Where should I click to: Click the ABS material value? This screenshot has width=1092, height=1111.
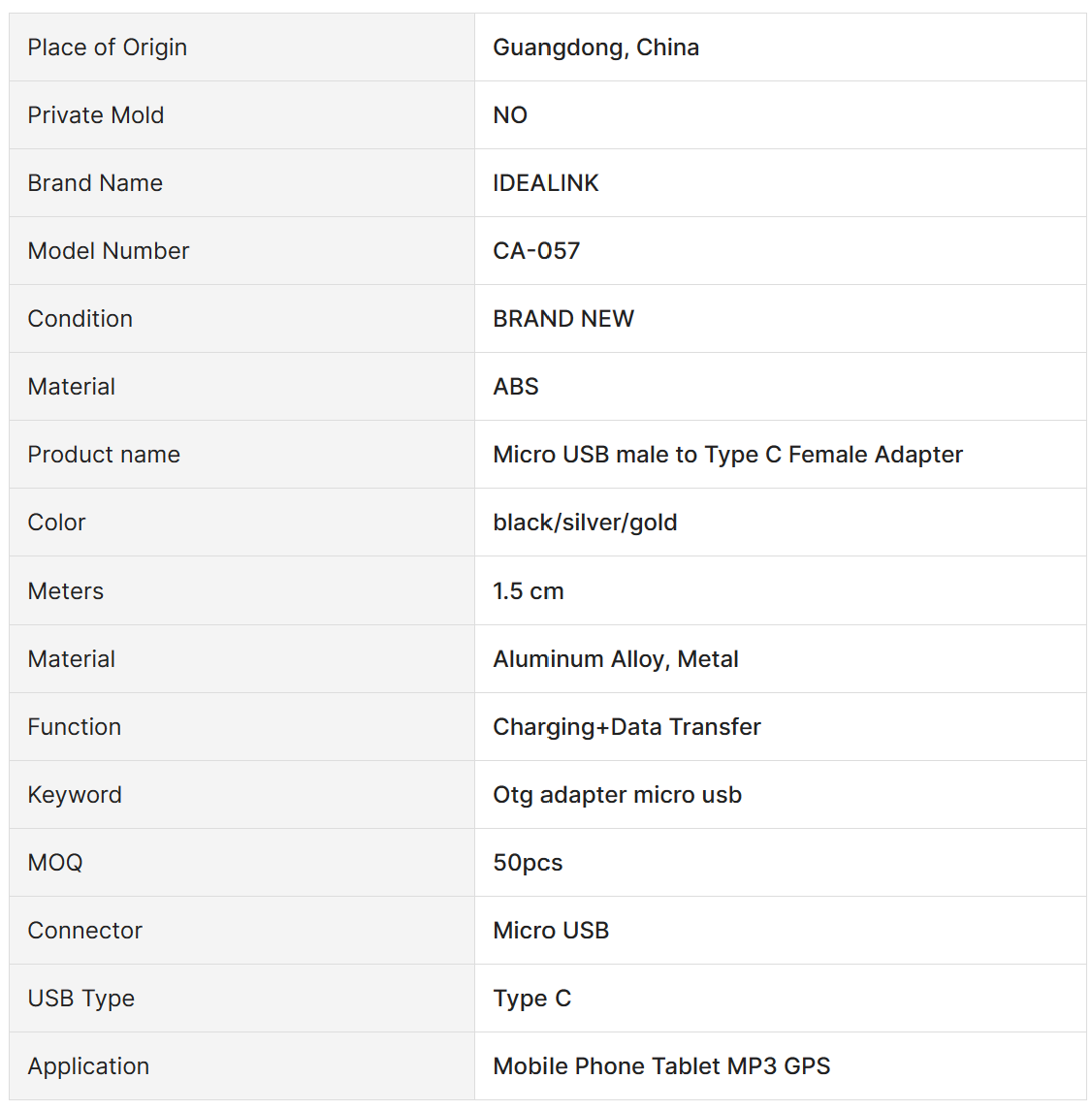(515, 387)
